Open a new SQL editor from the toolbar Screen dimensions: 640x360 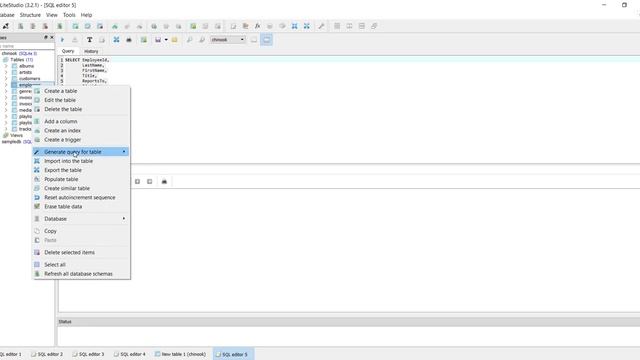[233, 26]
